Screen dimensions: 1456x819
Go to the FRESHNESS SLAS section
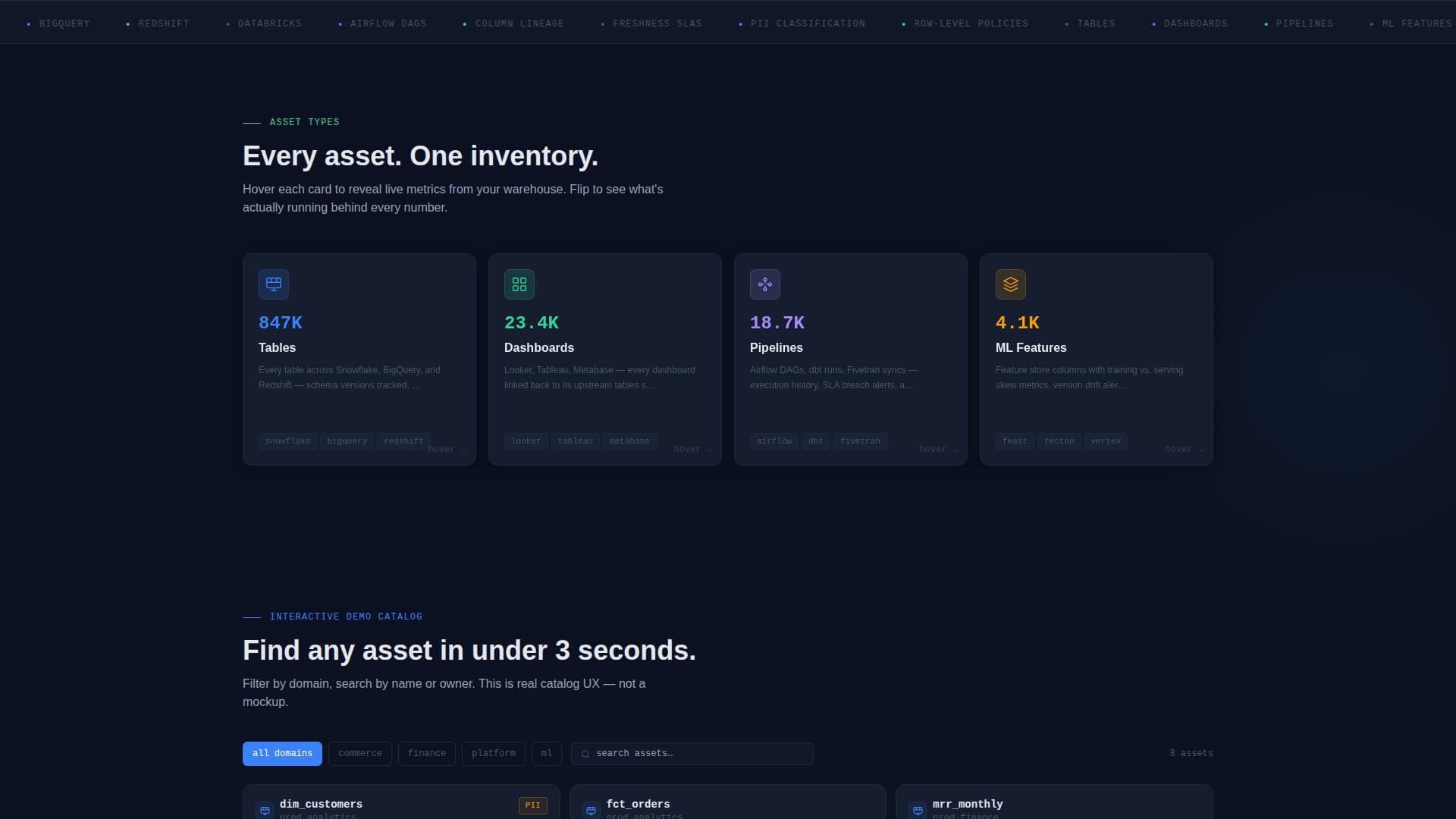click(x=657, y=24)
